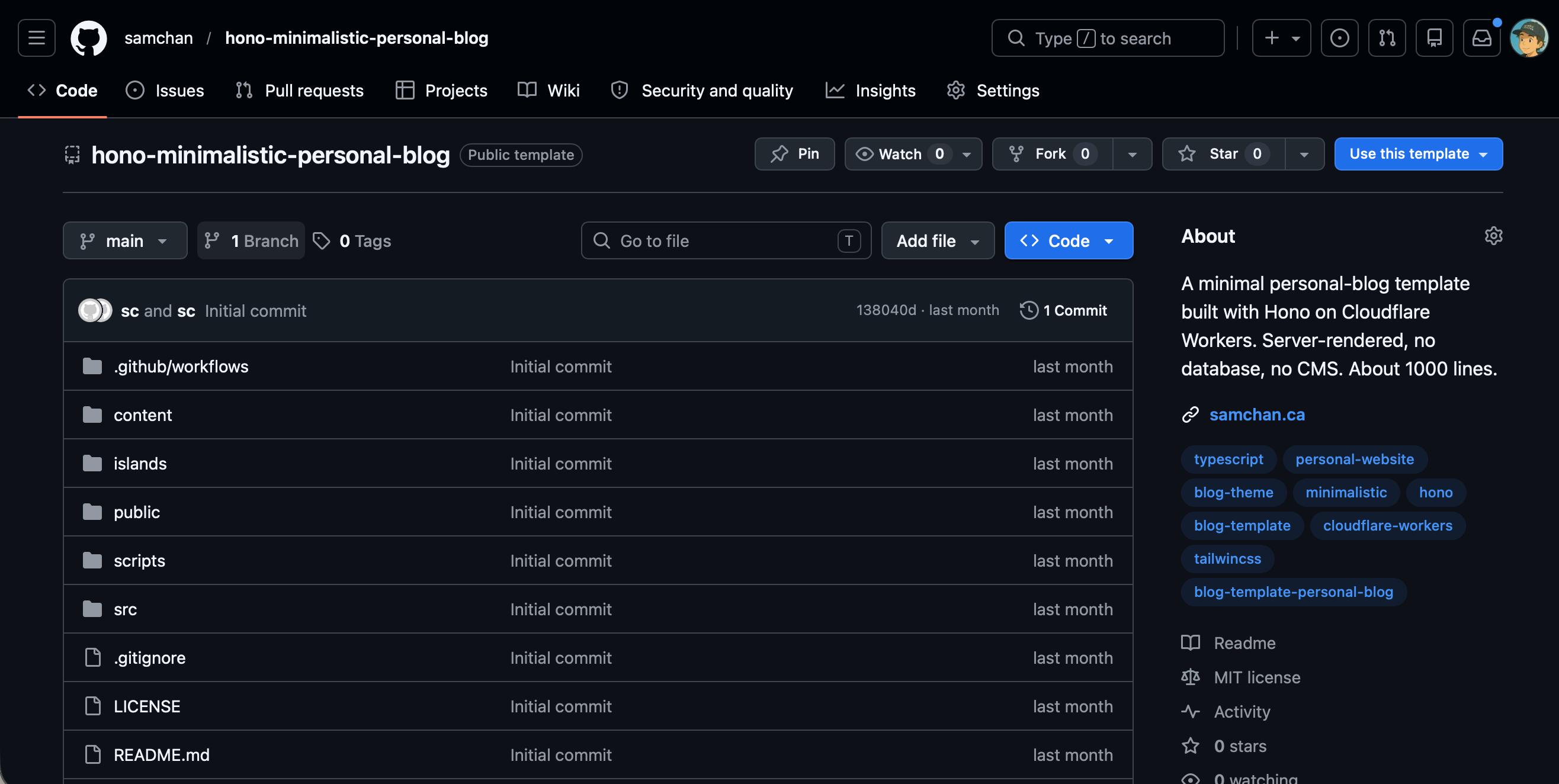1559x784 pixels.
Task: Open the .gitignore file
Action: click(x=149, y=657)
